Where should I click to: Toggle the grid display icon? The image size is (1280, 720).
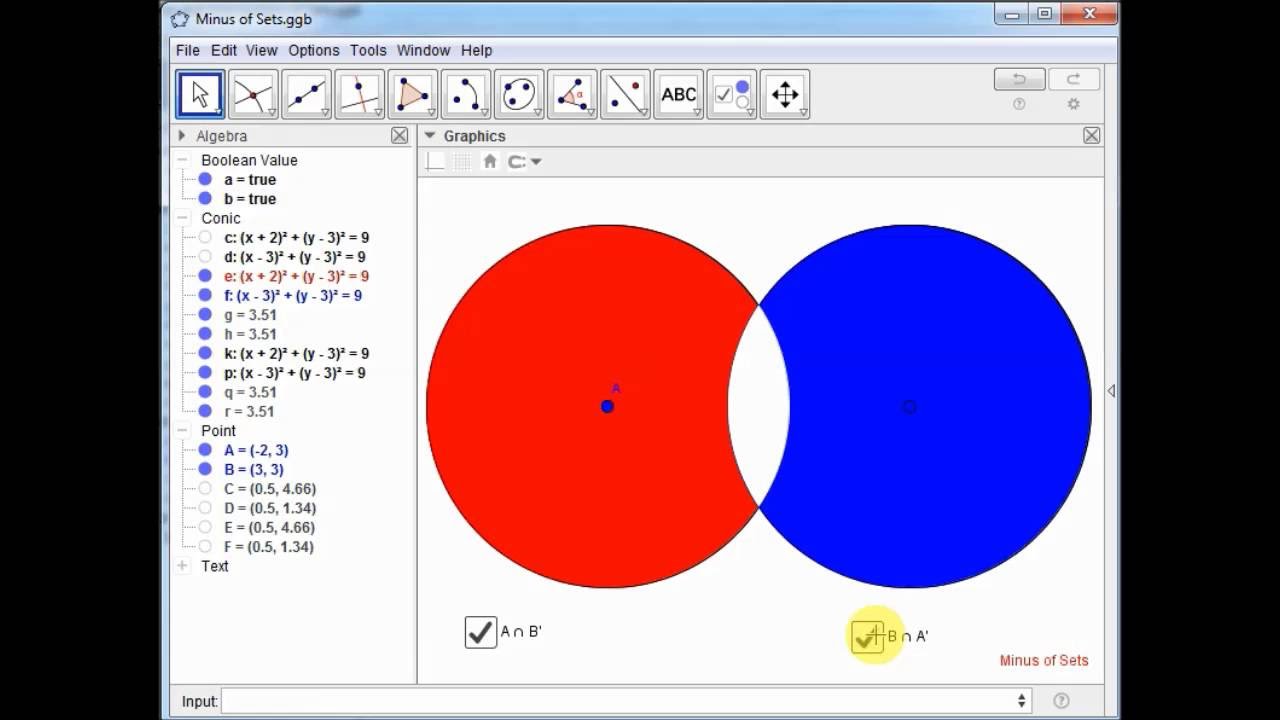tap(462, 161)
